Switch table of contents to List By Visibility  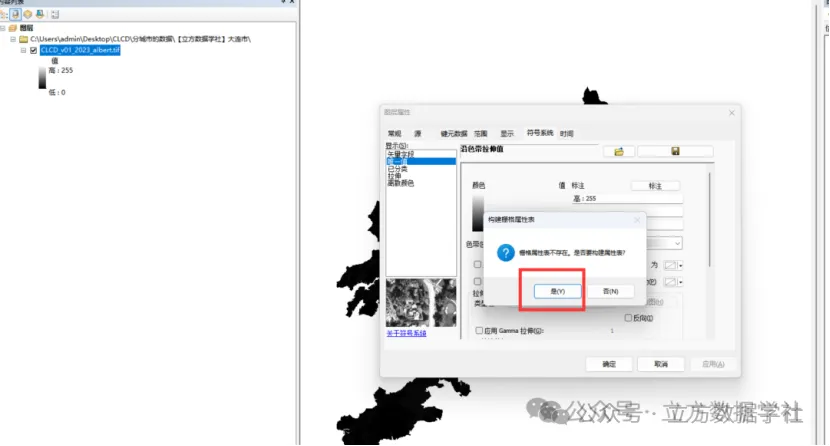click(28, 14)
